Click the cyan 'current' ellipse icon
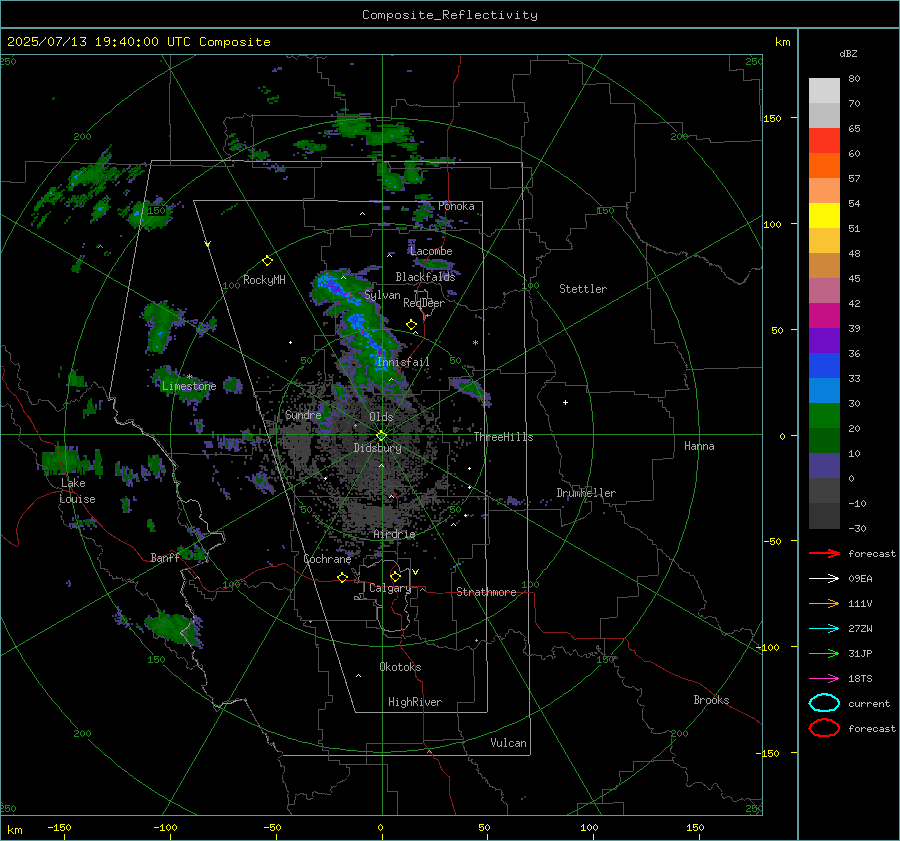This screenshot has height=841, width=900. [824, 703]
